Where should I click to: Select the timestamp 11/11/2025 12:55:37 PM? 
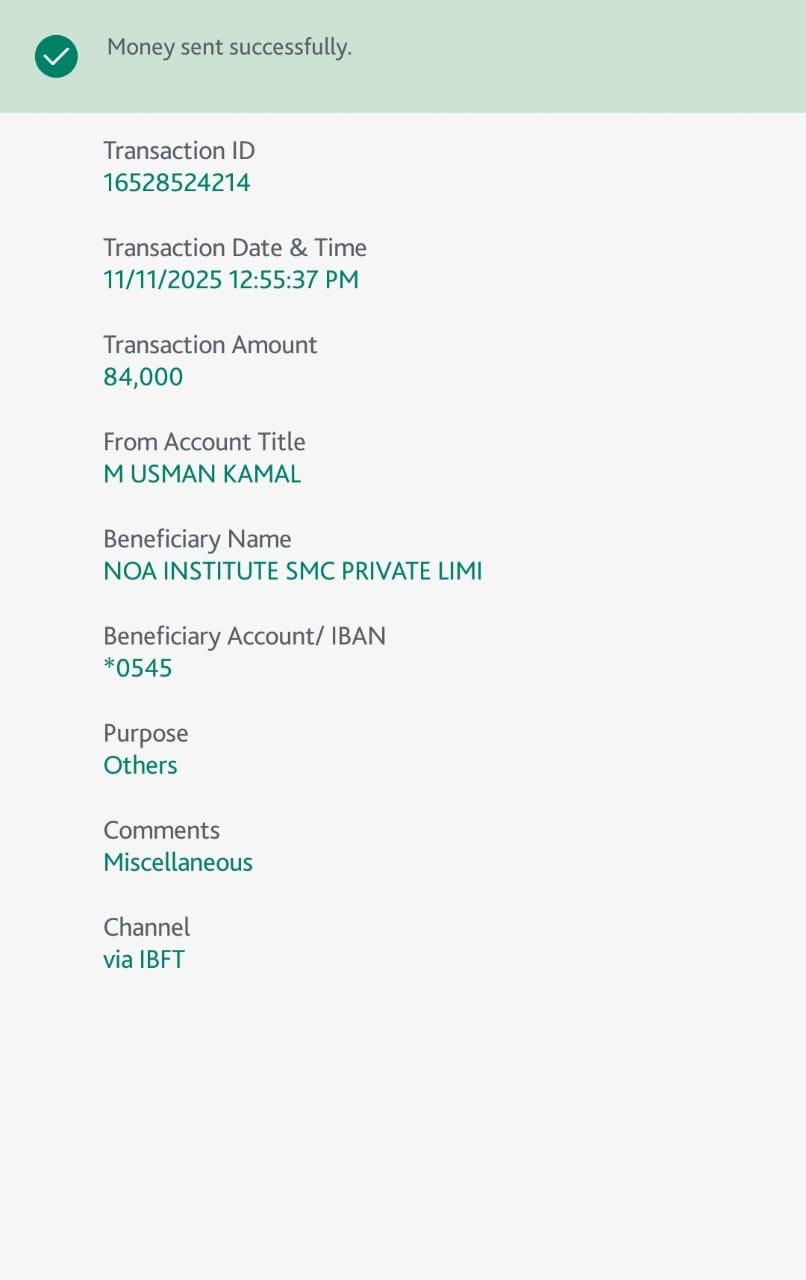tap(231, 280)
